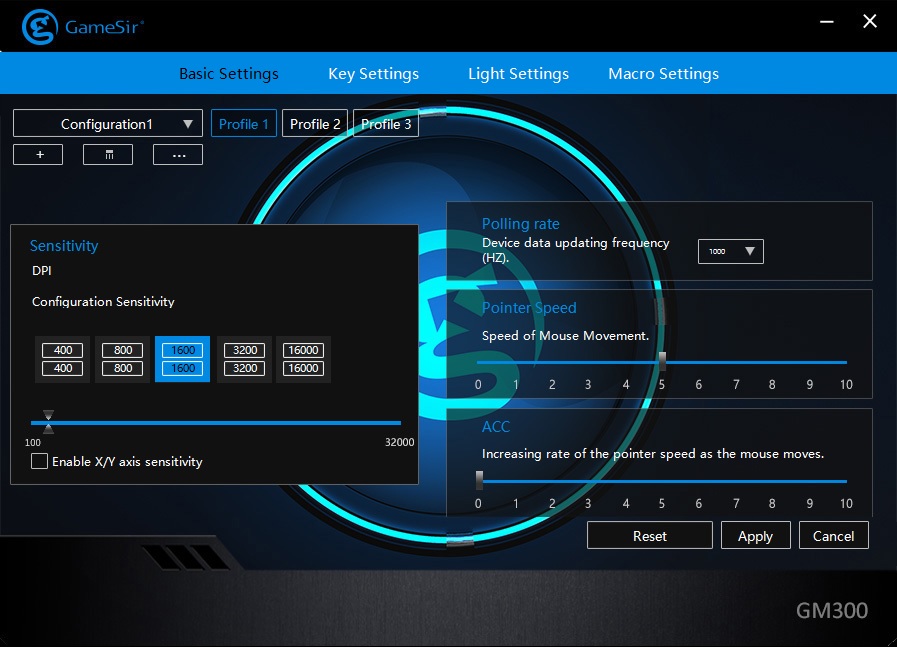This screenshot has width=897, height=647.
Task: Go to the Light Settings tab
Action: (x=518, y=74)
